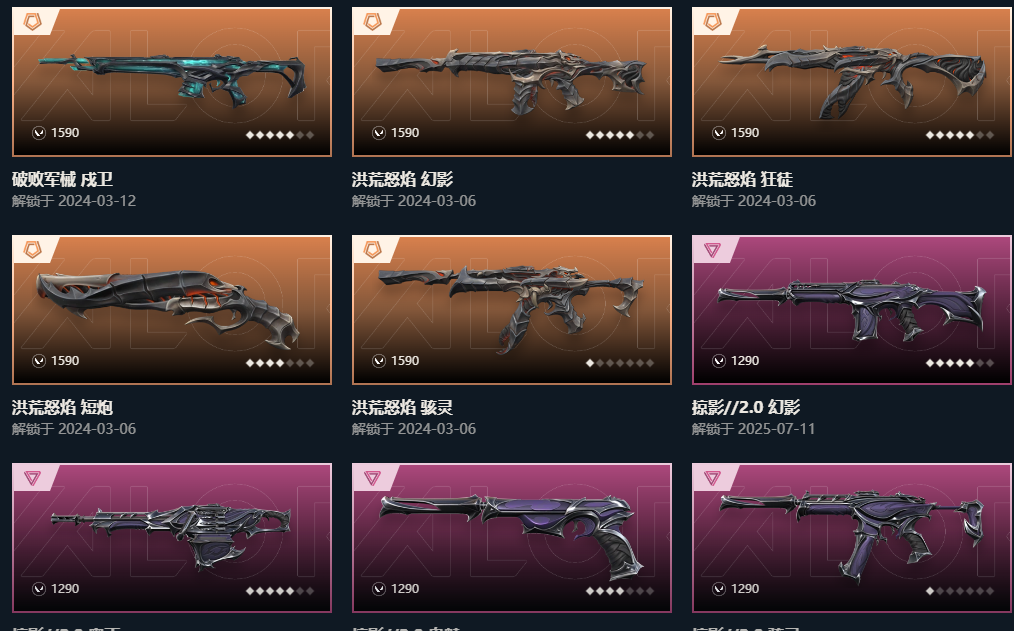Click the pink tier icon on the bottom-row pistol card
1014x631 pixels.
tap(372, 478)
